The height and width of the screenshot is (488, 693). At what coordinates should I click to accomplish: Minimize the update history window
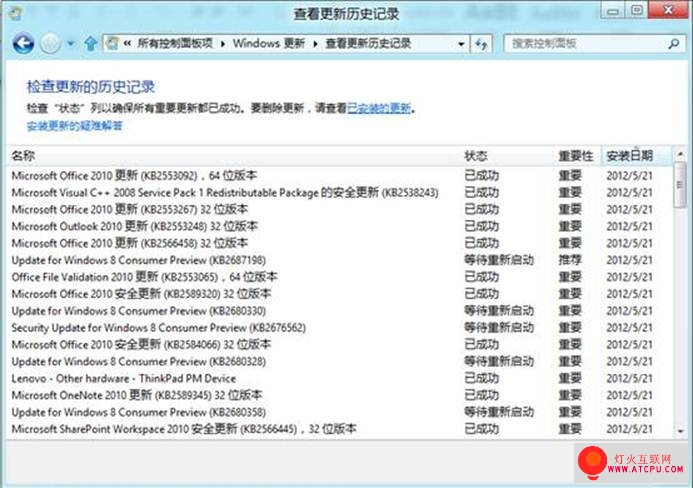613,11
